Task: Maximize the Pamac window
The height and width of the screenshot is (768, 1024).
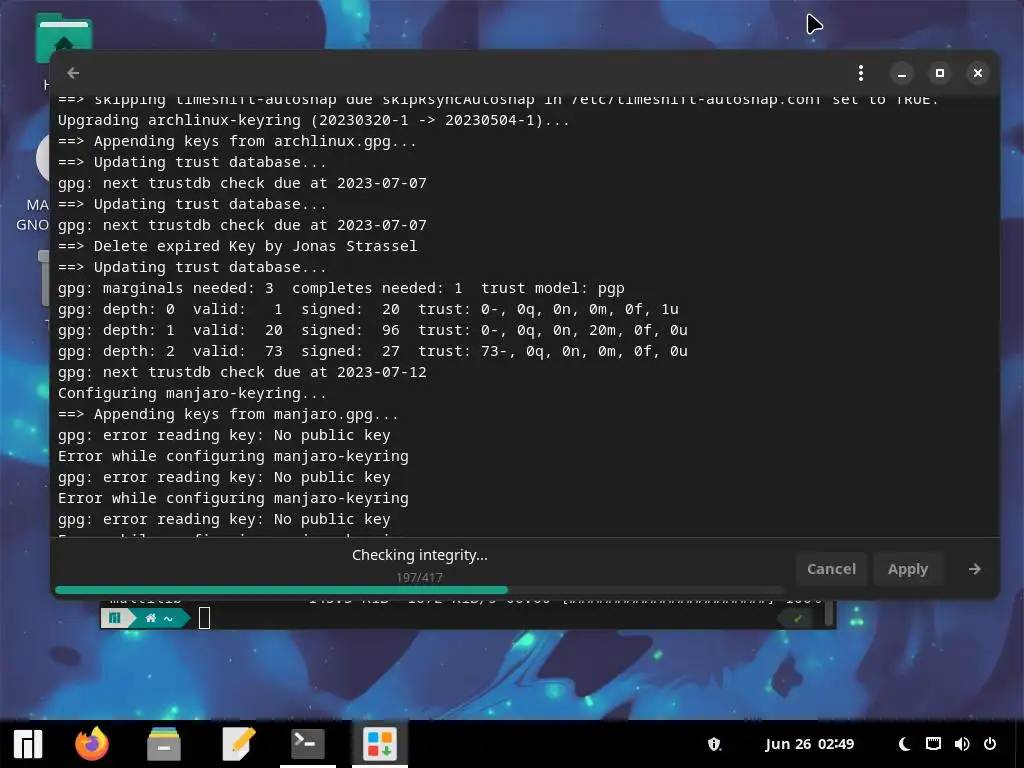Action: 940,73
